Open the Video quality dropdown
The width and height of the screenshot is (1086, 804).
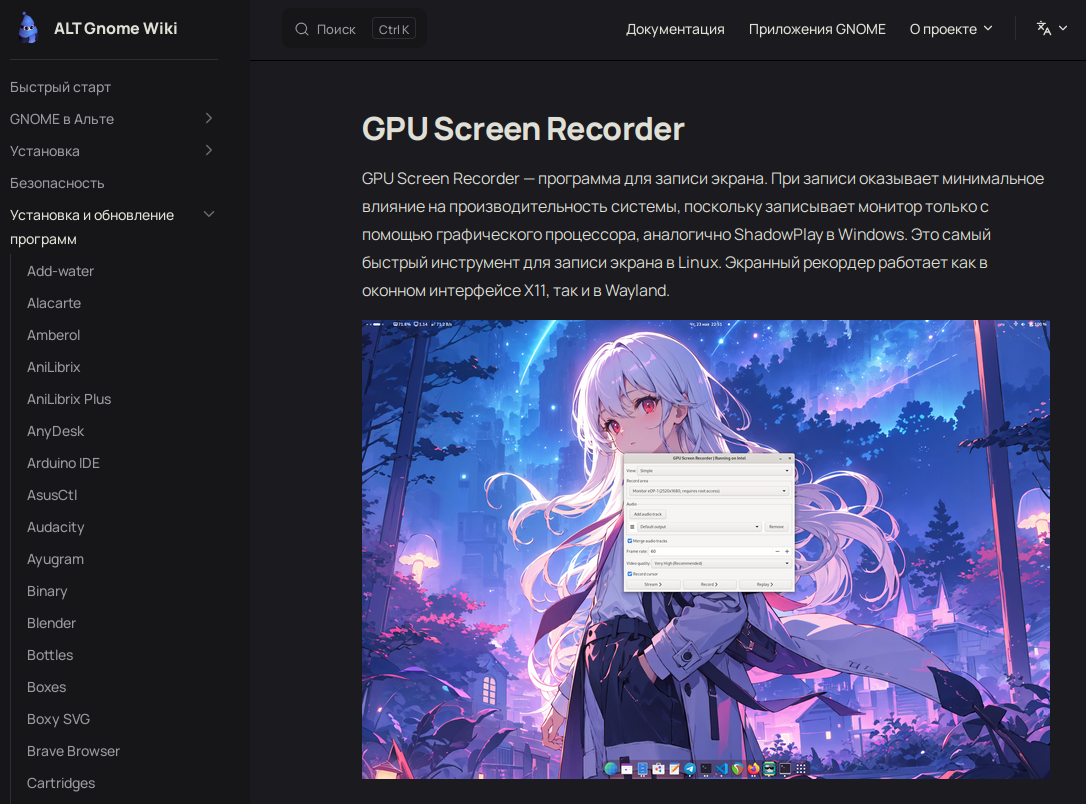pyautogui.click(x=721, y=564)
